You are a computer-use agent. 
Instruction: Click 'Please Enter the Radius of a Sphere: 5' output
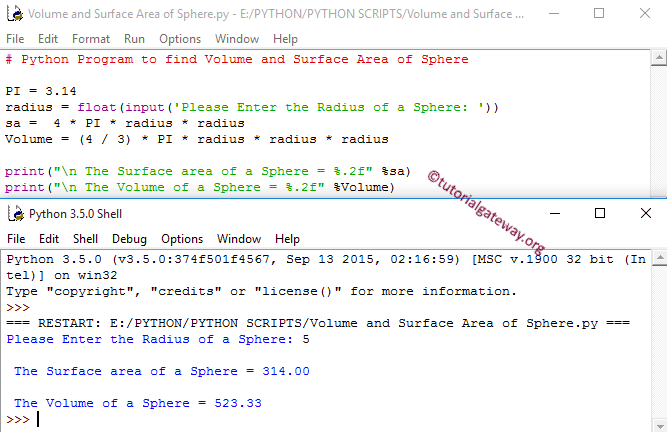pos(158,339)
